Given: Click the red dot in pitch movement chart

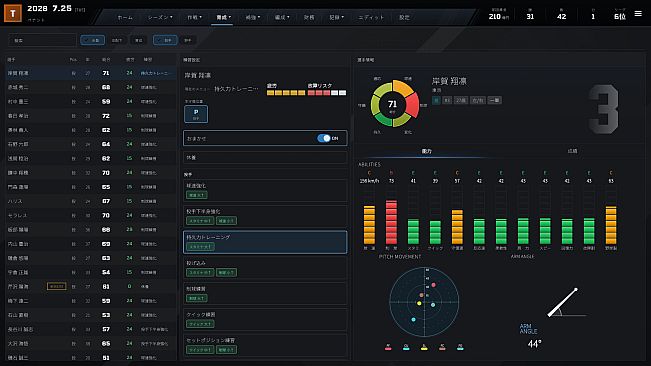Looking at the screenshot, I should coord(433,285).
